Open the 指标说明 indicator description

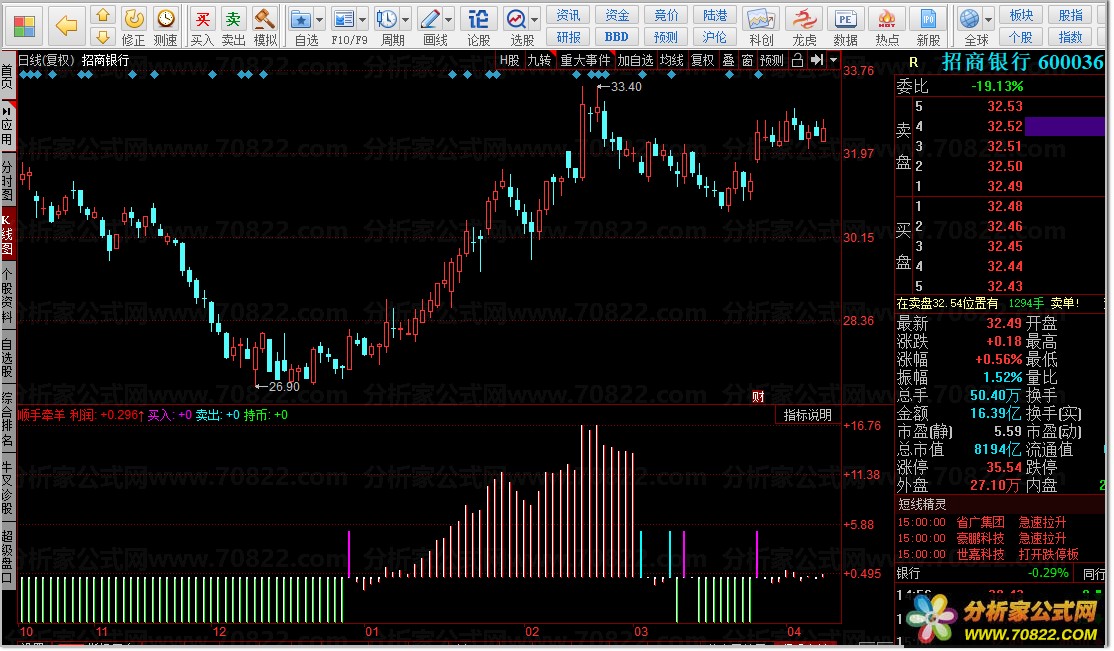click(x=807, y=415)
